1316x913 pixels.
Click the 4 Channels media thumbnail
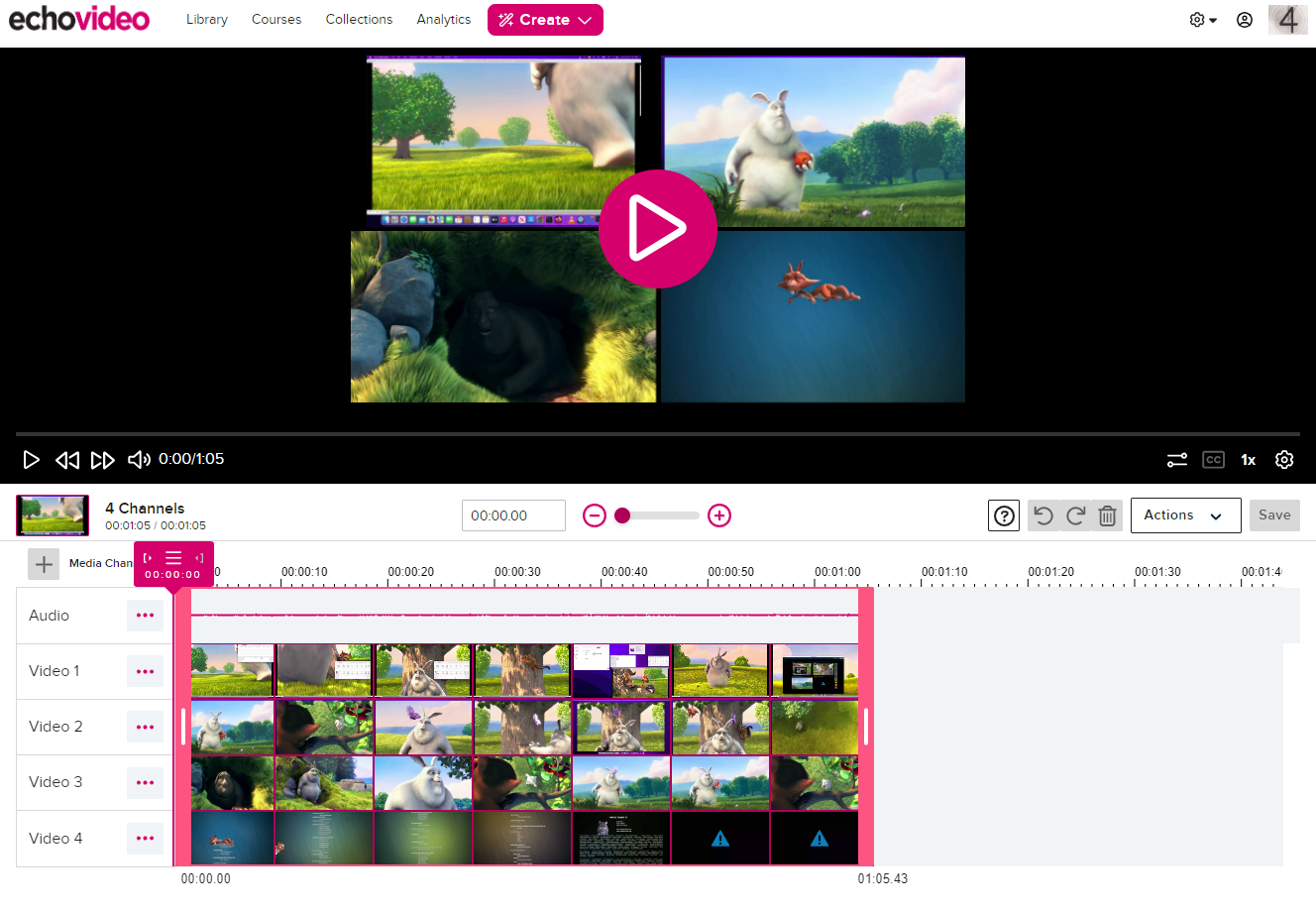[x=53, y=515]
